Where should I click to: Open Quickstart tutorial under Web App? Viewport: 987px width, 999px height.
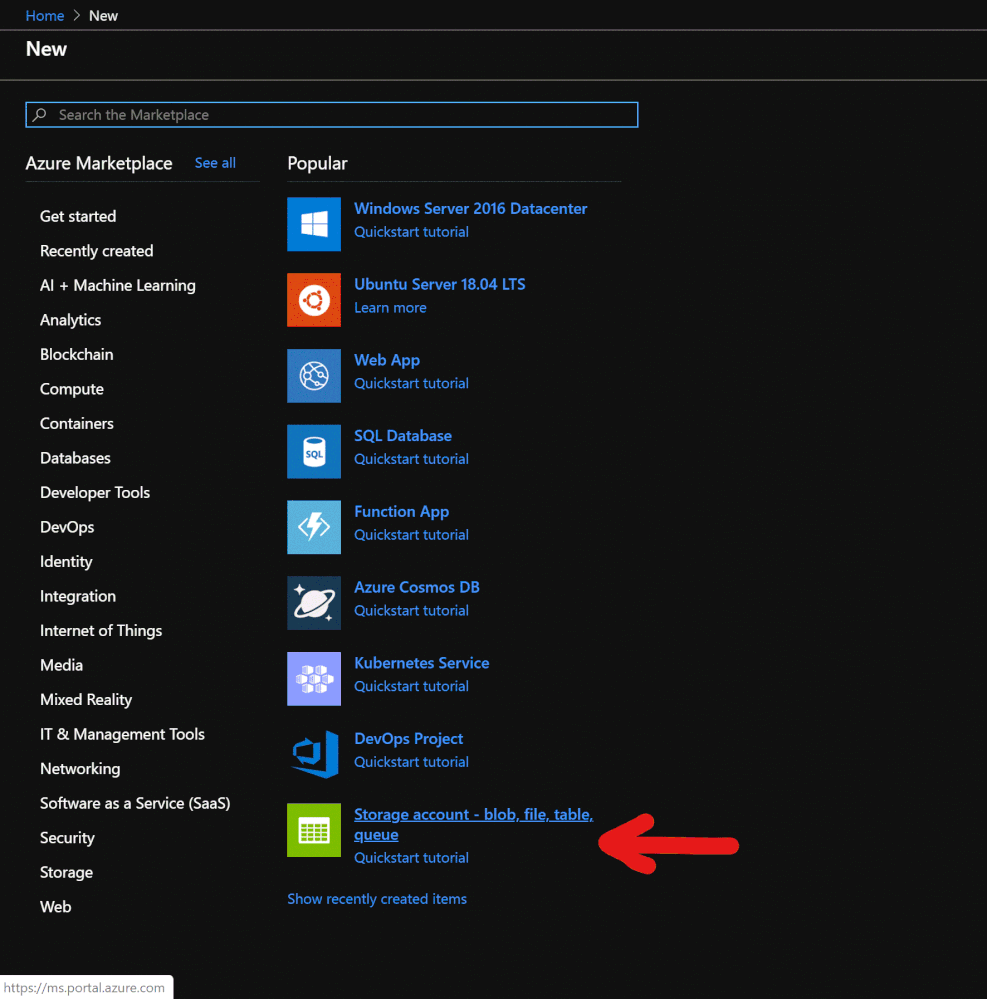click(x=411, y=384)
